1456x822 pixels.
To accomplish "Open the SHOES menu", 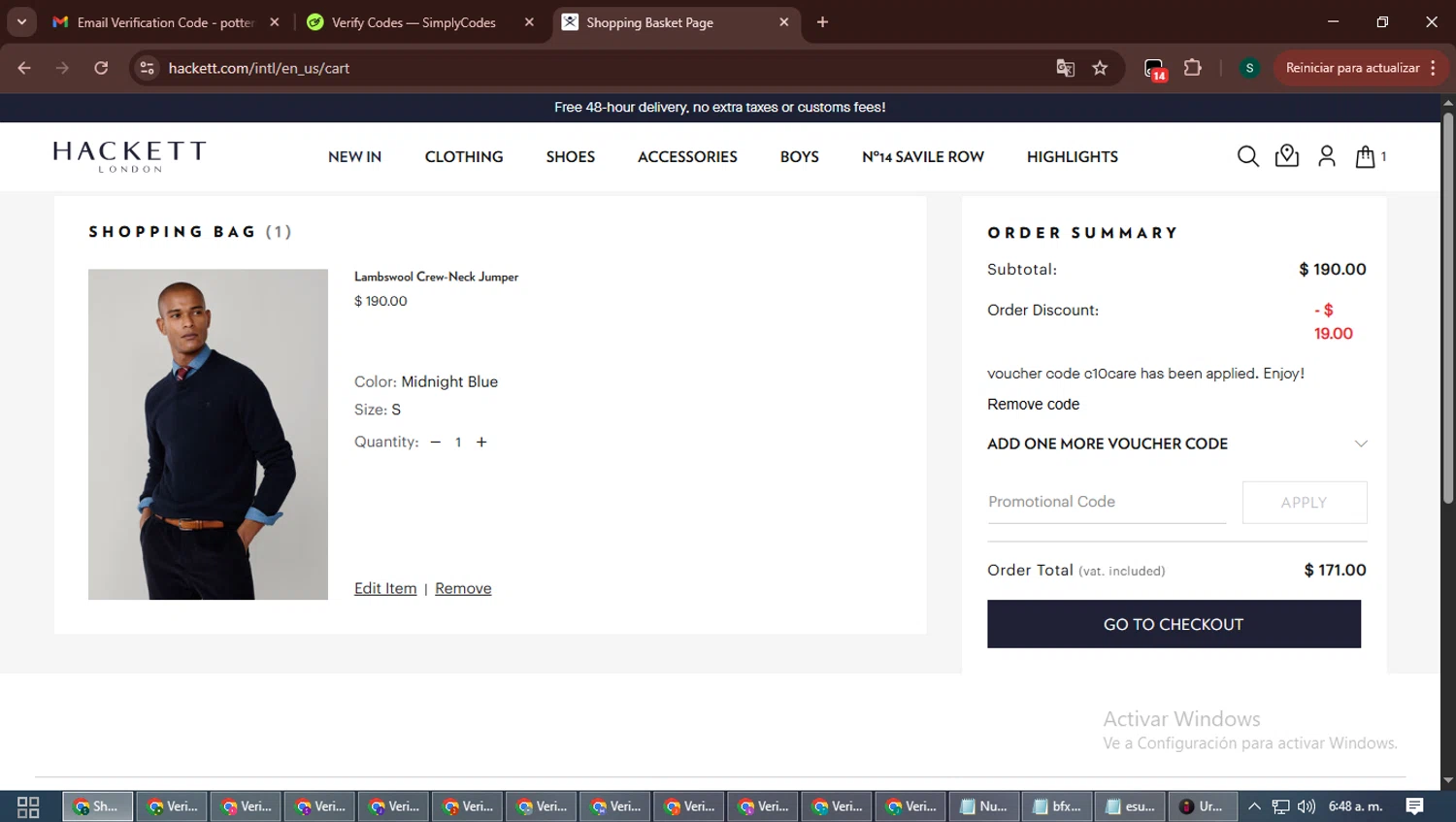I will pyautogui.click(x=571, y=156).
